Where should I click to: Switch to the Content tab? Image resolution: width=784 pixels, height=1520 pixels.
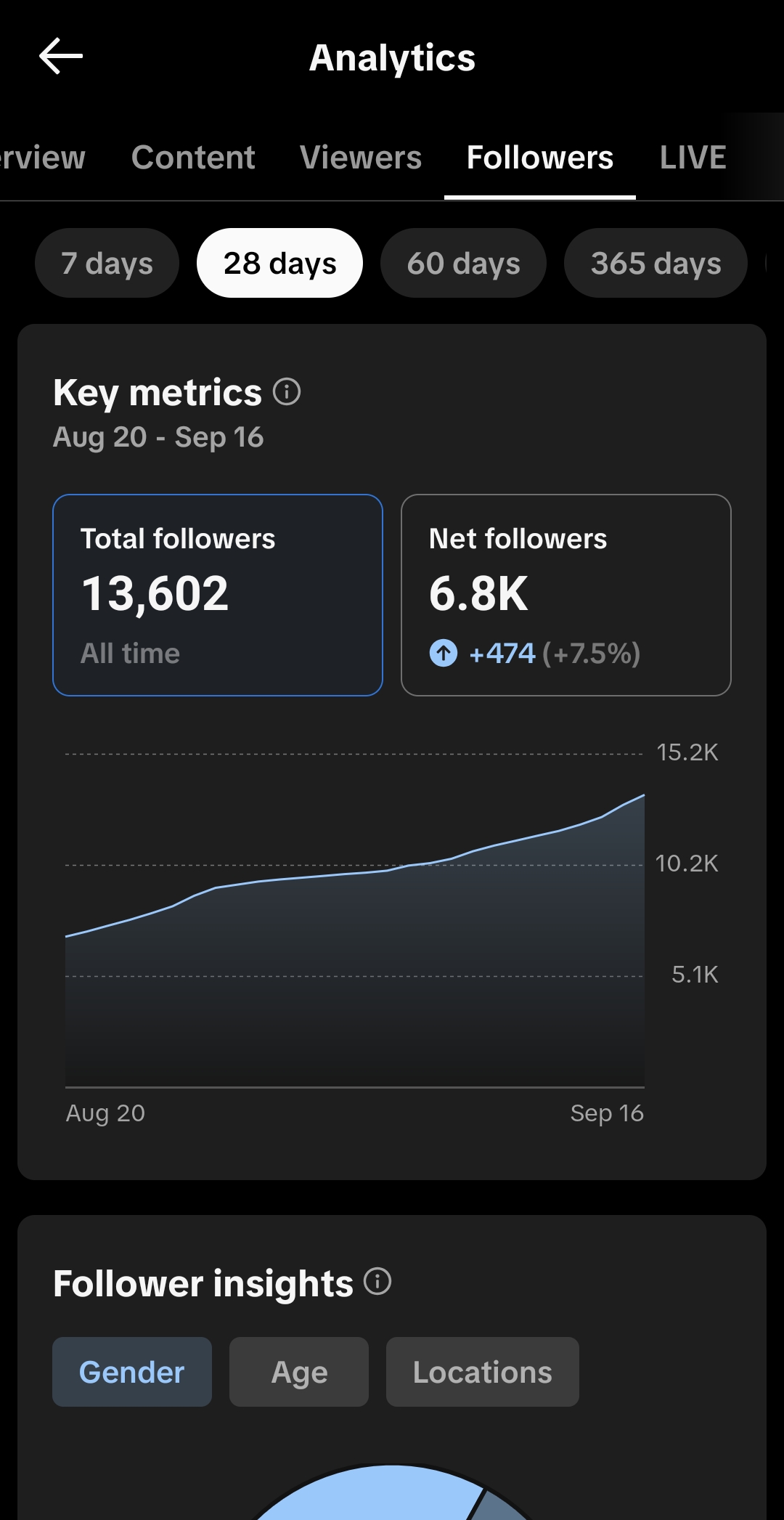pyautogui.click(x=193, y=158)
